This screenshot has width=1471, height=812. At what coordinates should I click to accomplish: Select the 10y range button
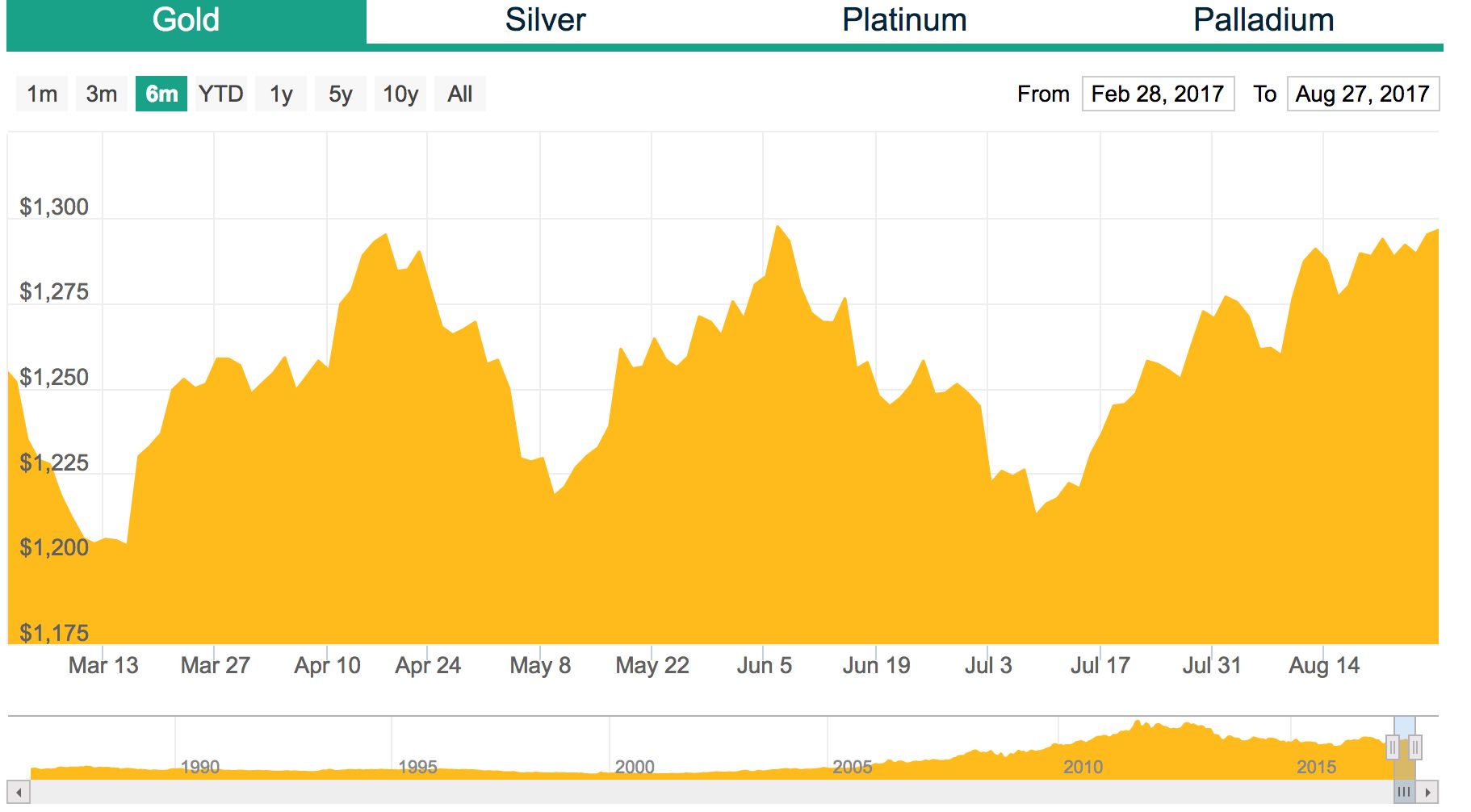coord(400,94)
